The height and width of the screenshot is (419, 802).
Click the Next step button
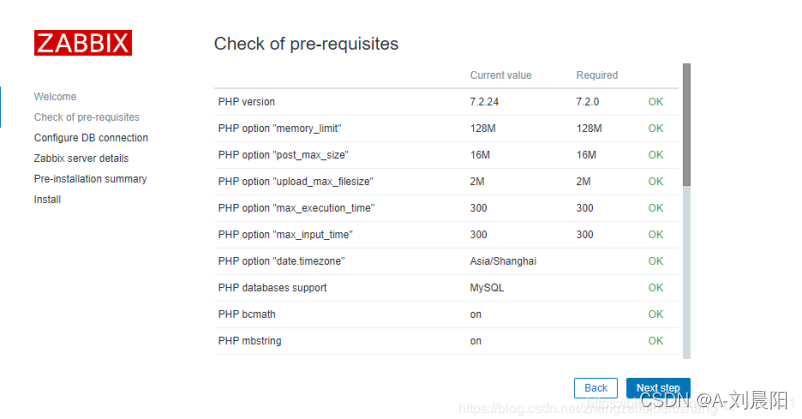(x=657, y=388)
